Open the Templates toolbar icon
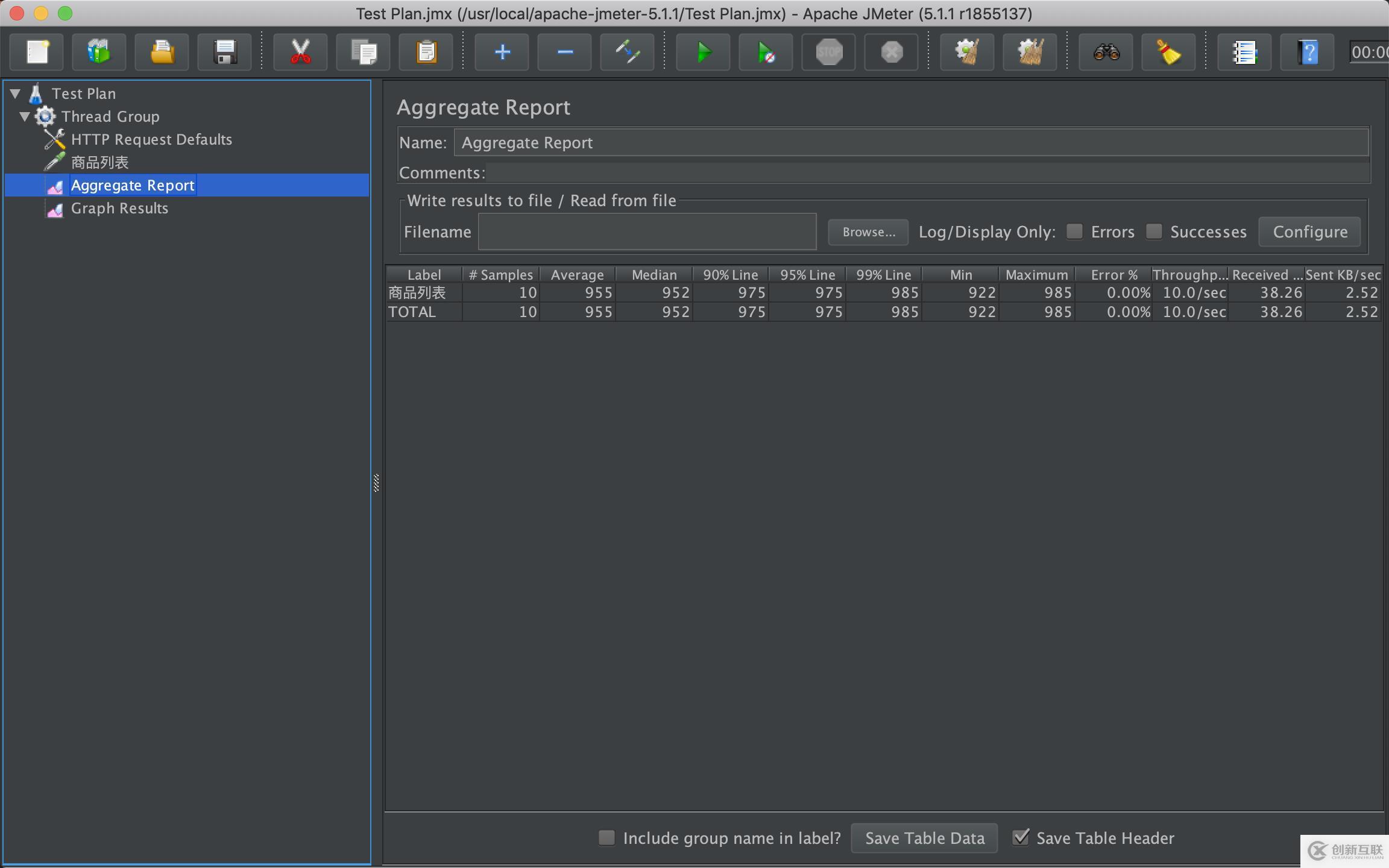 click(x=99, y=52)
